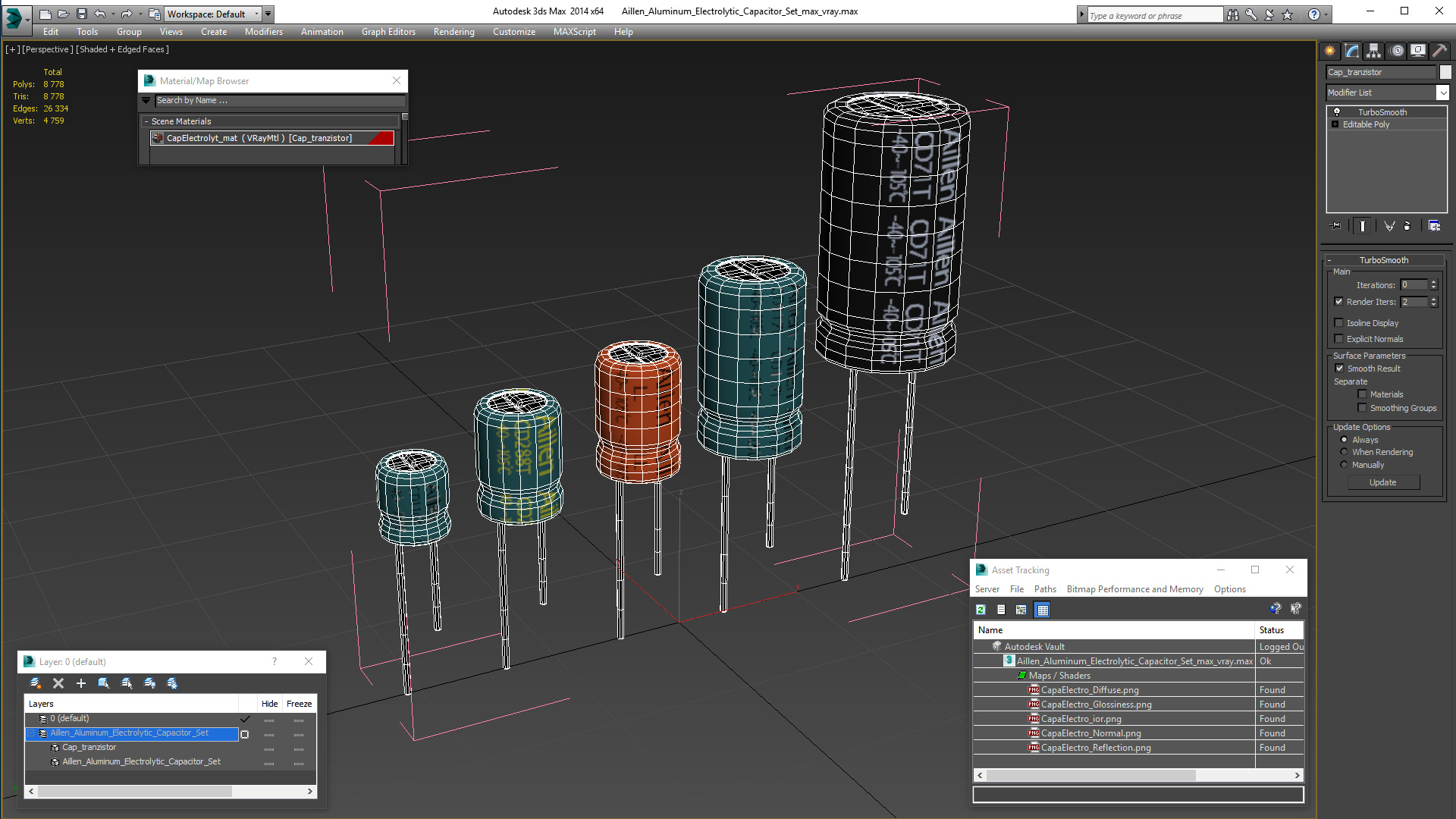
Task: Click Make Unique icon in modifier stack
Action: point(1389,226)
